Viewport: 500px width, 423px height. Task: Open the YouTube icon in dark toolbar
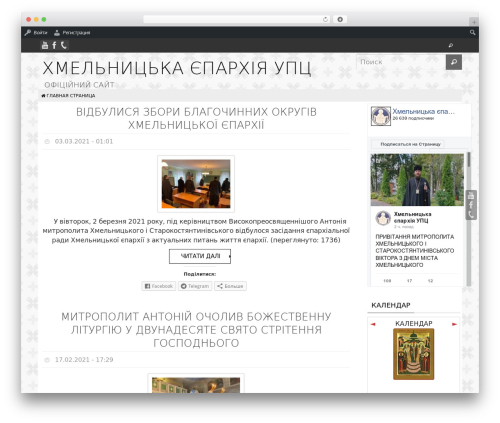(45, 45)
